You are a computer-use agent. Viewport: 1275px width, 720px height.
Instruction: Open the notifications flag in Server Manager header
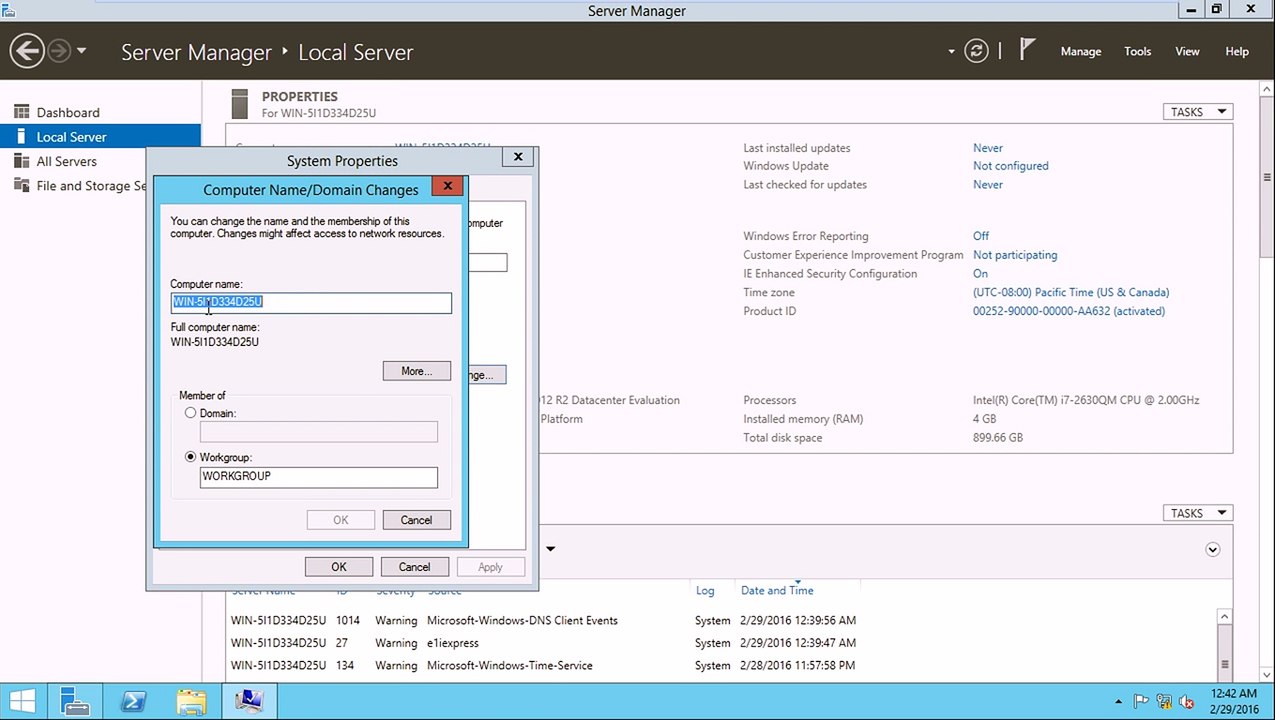click(1027, 50)
